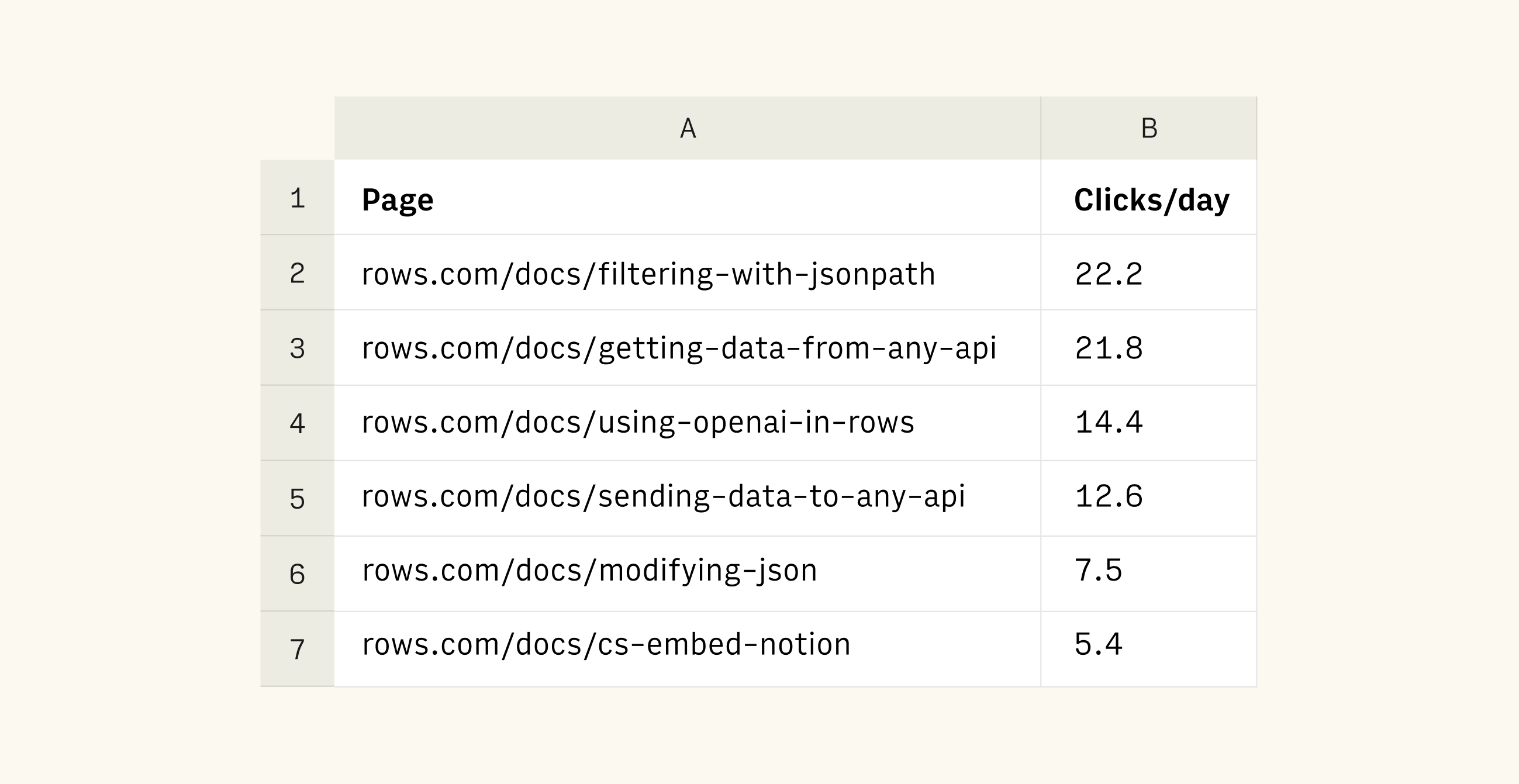The height and width of the screenshot is (784, 1519).
Task: Open the filtering-with-jsonpath docs link
Action: coord(648,274)
